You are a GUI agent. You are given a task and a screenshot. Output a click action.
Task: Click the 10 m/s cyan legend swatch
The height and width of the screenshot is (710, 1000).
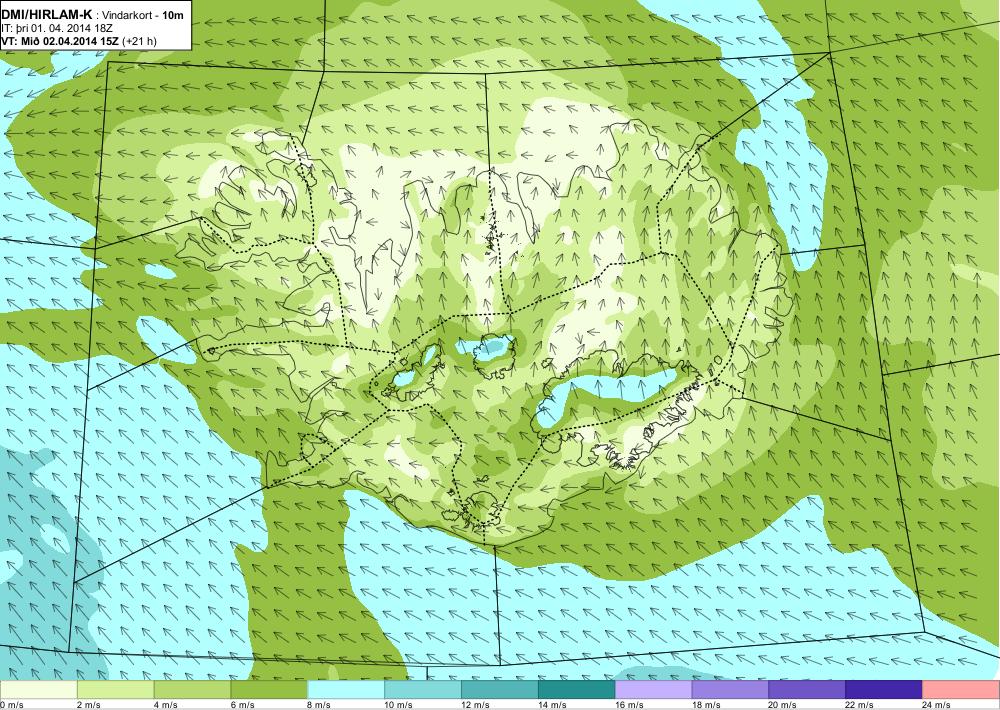tap(423, 690)
